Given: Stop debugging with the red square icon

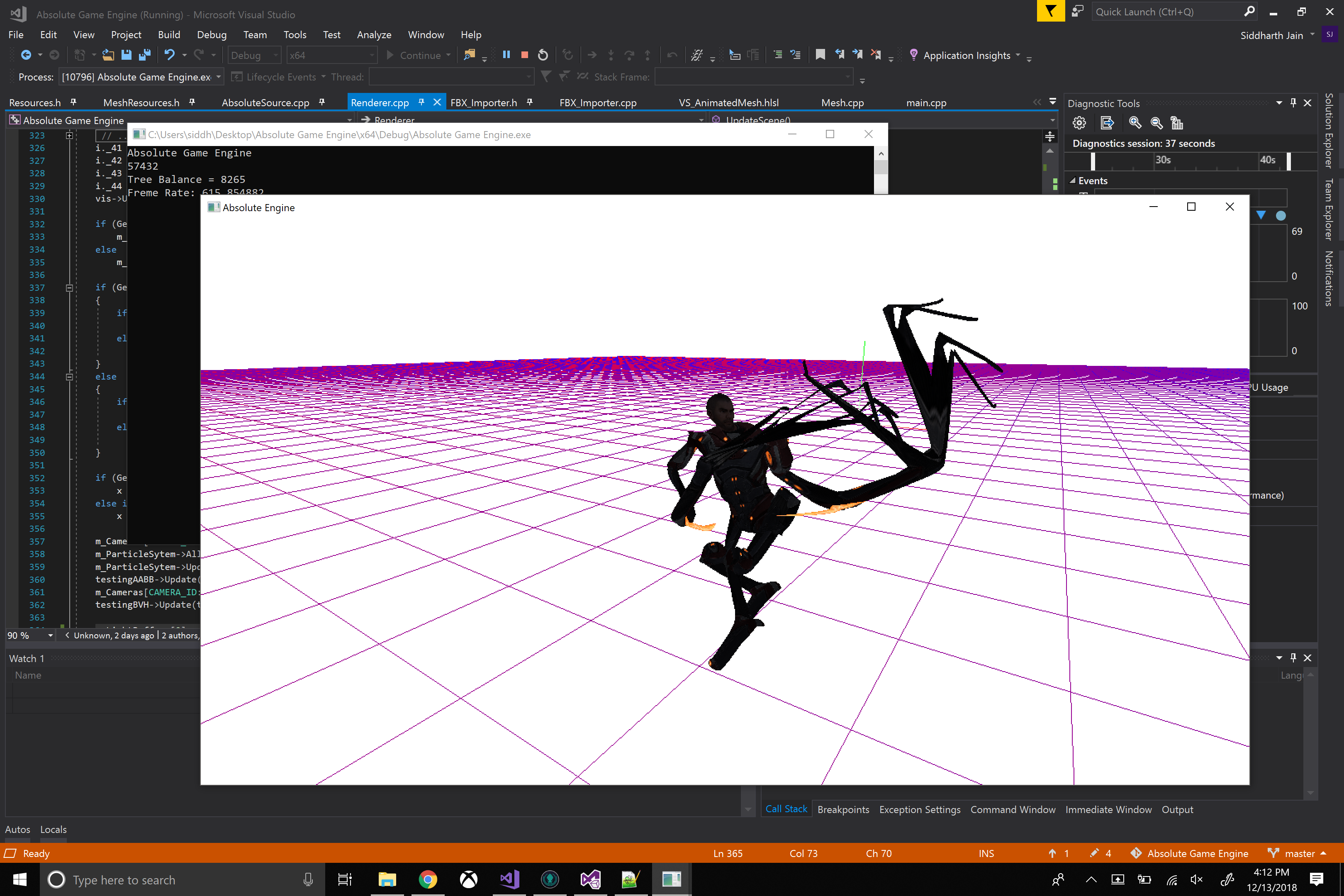Looking at the screenshot, I should [x=525, y=55].
